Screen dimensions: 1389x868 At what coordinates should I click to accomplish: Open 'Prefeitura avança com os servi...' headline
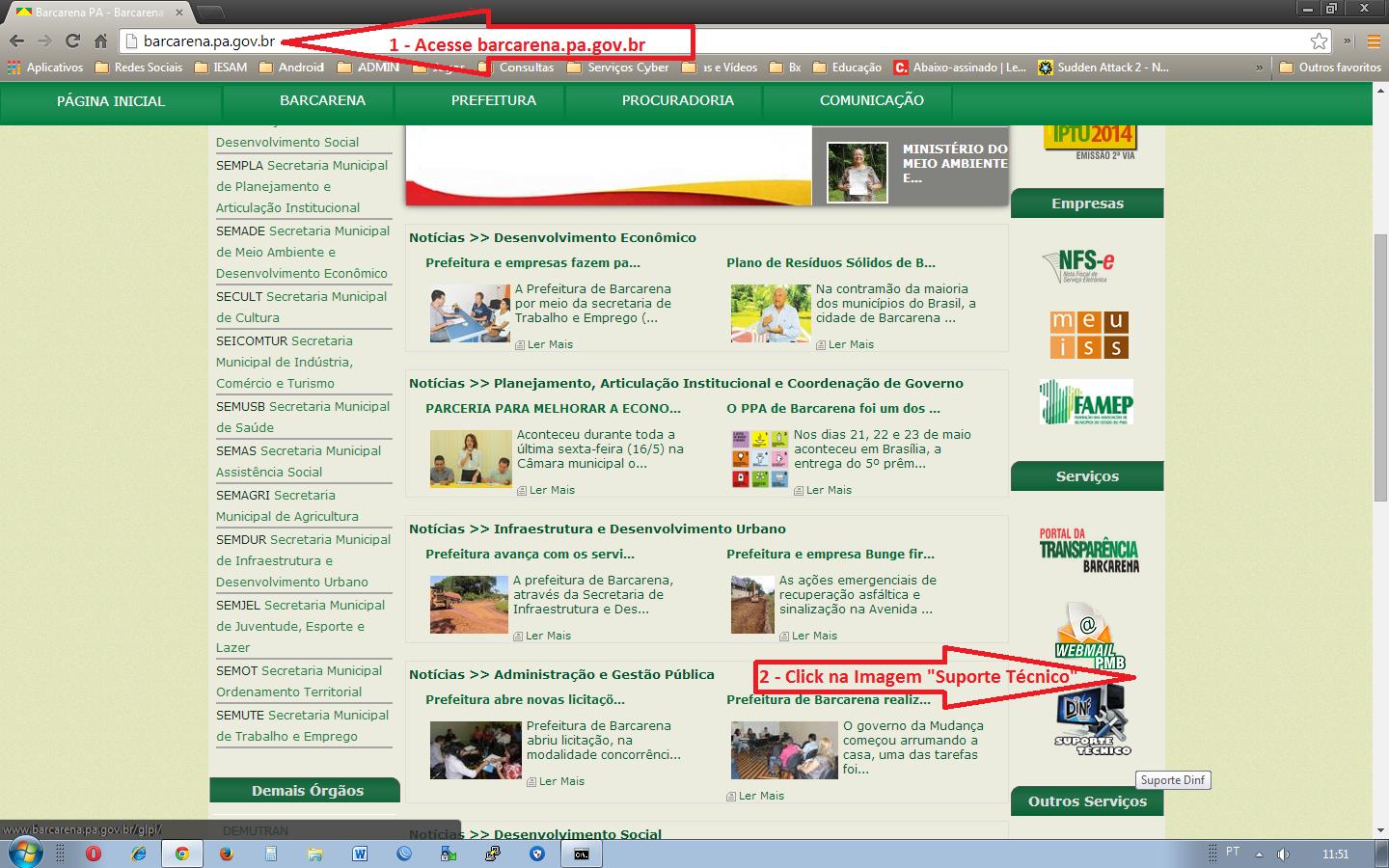click(x=530, y=554)
